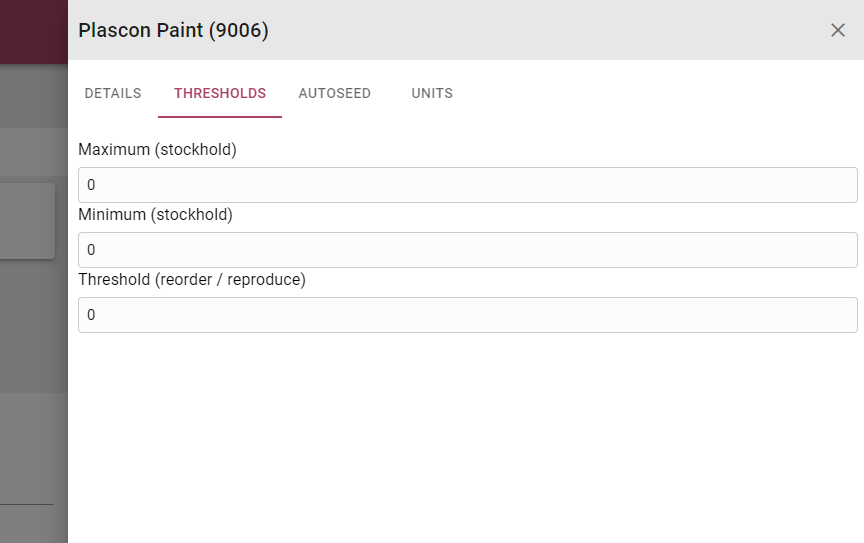
Task: Switch to the Details tab
Action: click(x=113, y=93)
